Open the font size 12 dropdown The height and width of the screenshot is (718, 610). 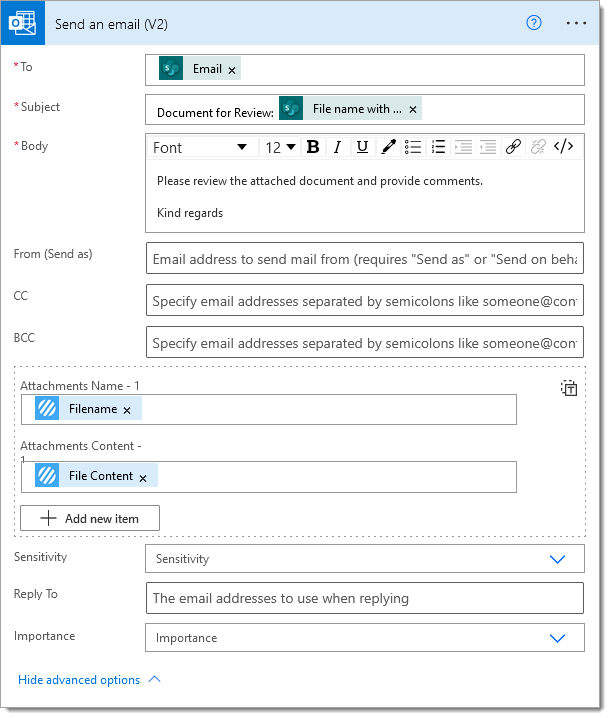click(x=280, y=147)
